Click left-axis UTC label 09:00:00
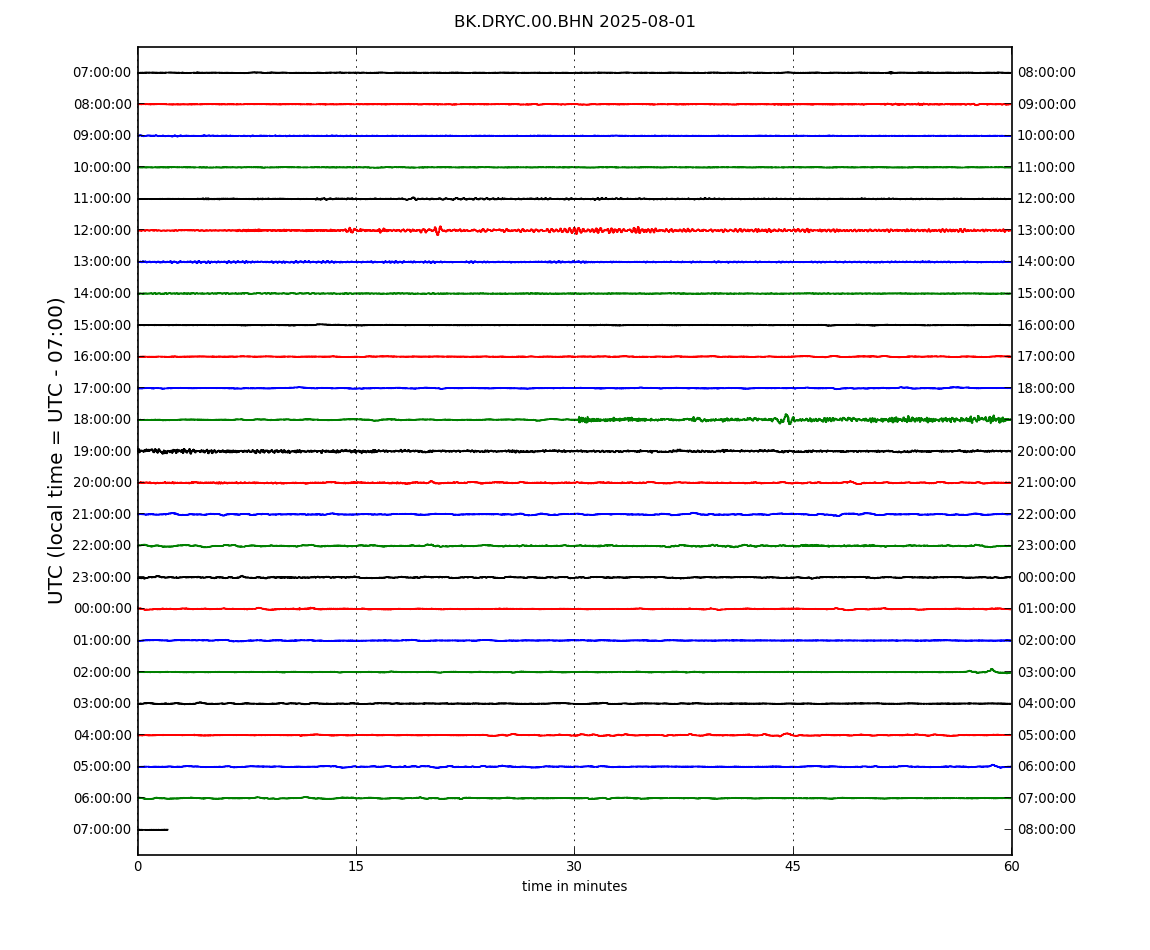The height and width of the screenshot is (950, 1150). pyautogui.click(x=102, y=136)
